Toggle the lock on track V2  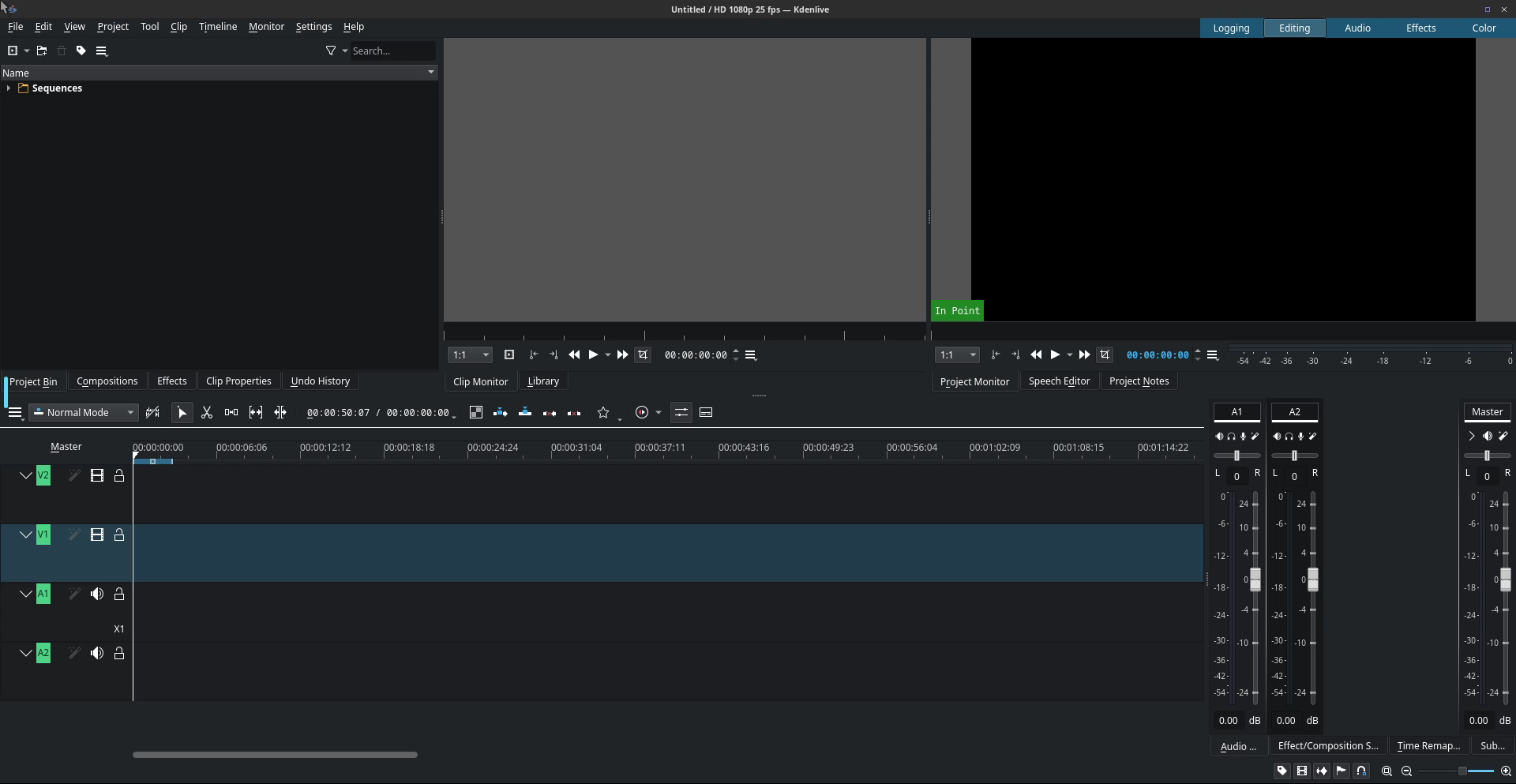[119, 476]
